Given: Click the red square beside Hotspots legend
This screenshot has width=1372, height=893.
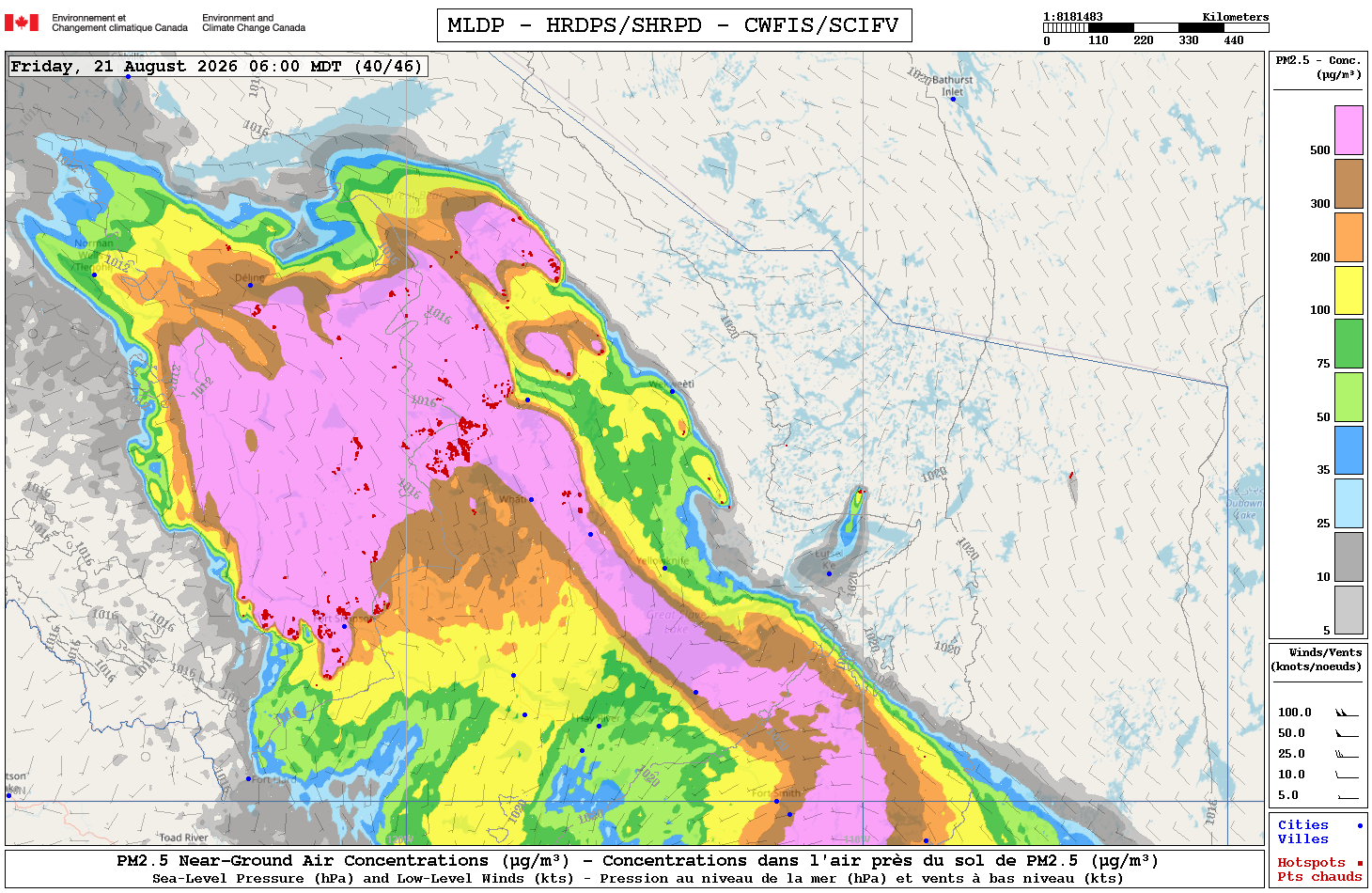Looking at the screenshot, I should (1359, 863).
